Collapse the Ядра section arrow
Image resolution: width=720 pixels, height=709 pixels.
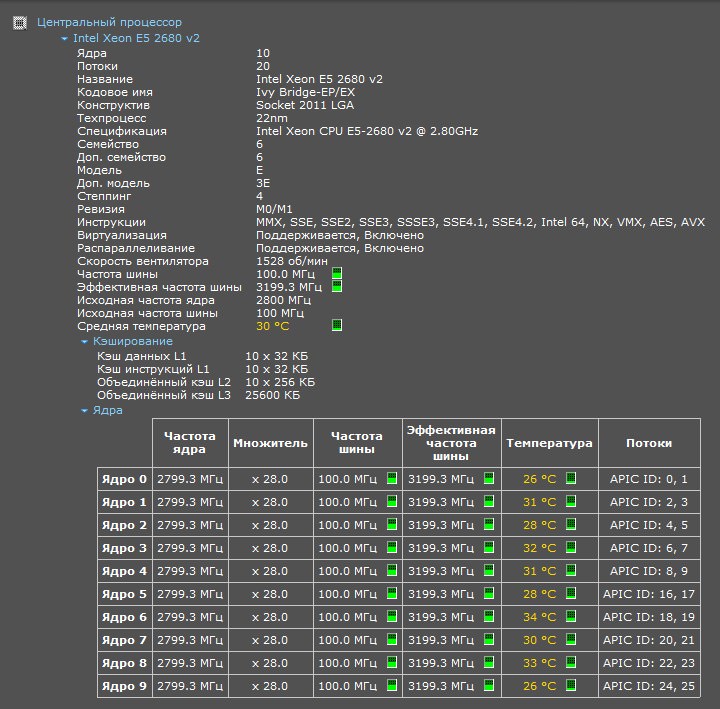[84, 411]
